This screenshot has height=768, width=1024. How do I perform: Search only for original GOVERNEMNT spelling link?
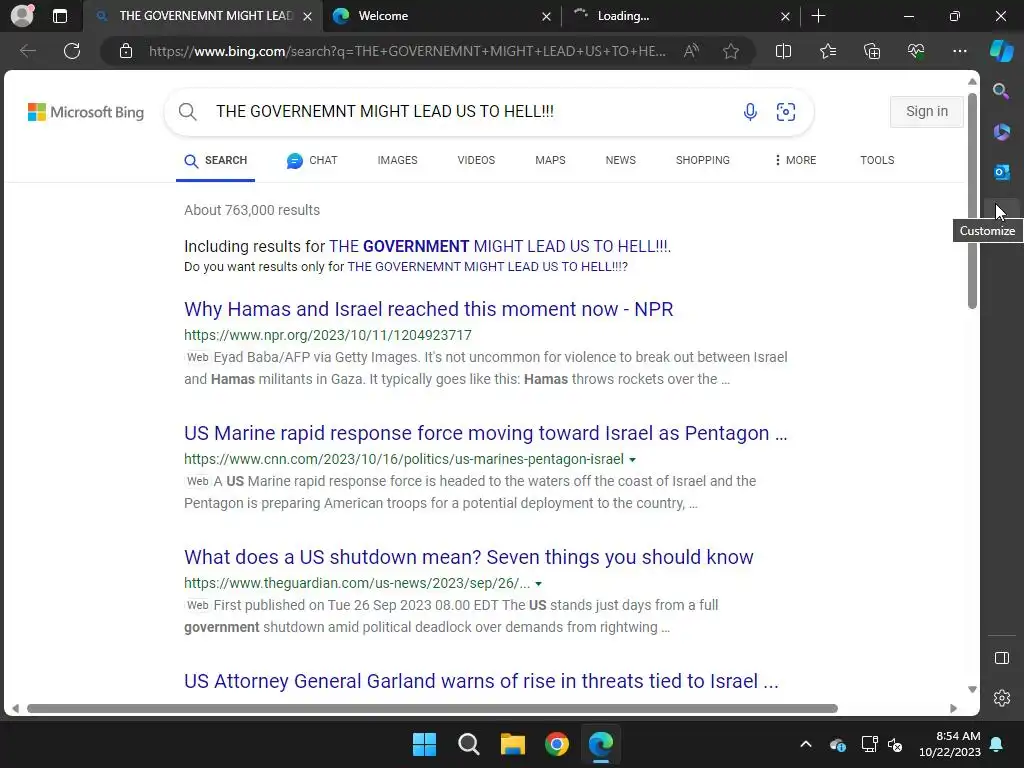[x=485, y=266]
